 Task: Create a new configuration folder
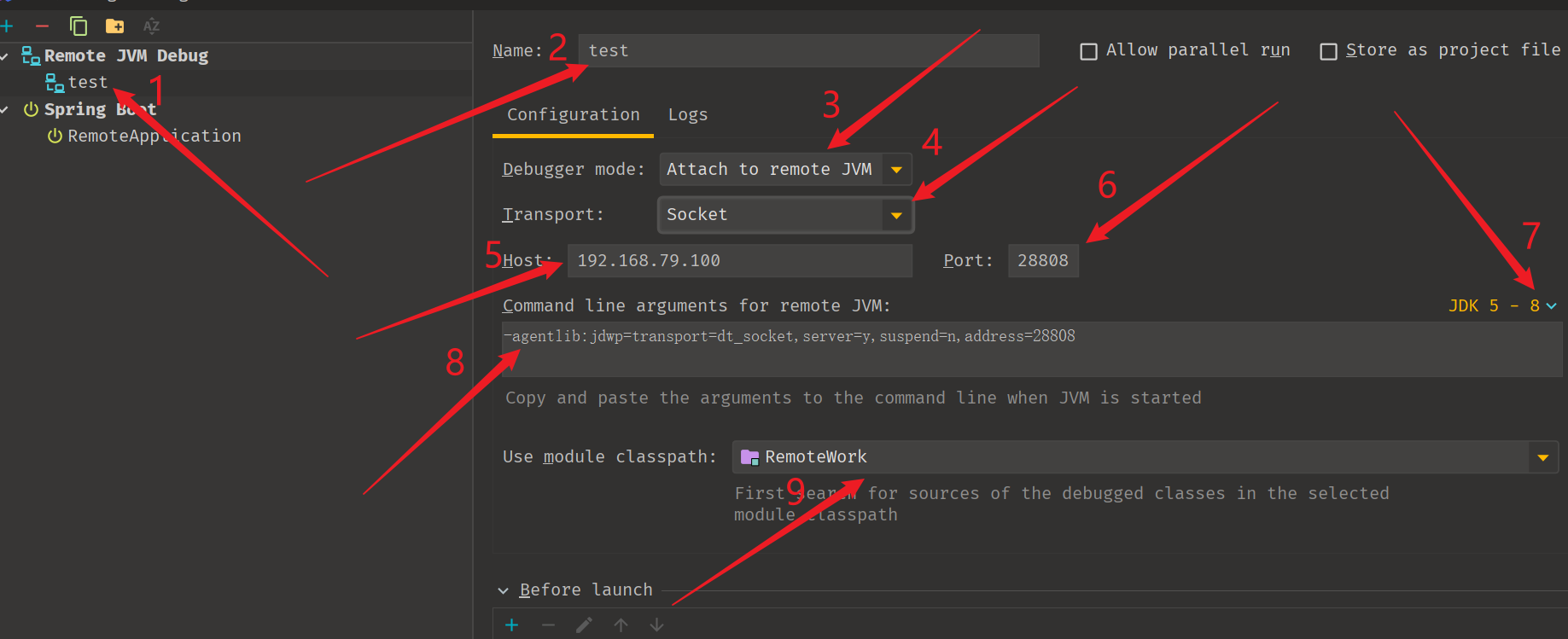tap(115, 26)
